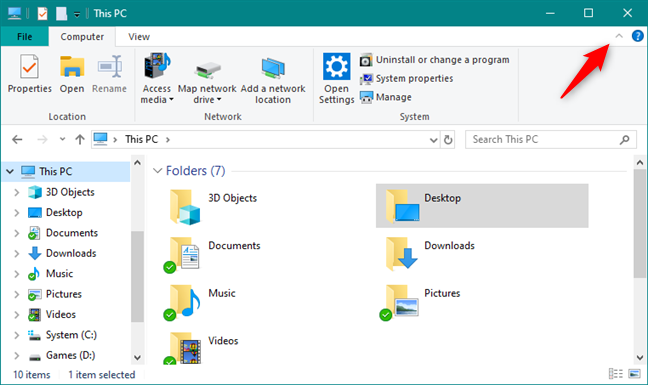The image size is (648, 385).
Task: Open the Help question mark icon
Action: pyautogui.click(x=638, y=36)
